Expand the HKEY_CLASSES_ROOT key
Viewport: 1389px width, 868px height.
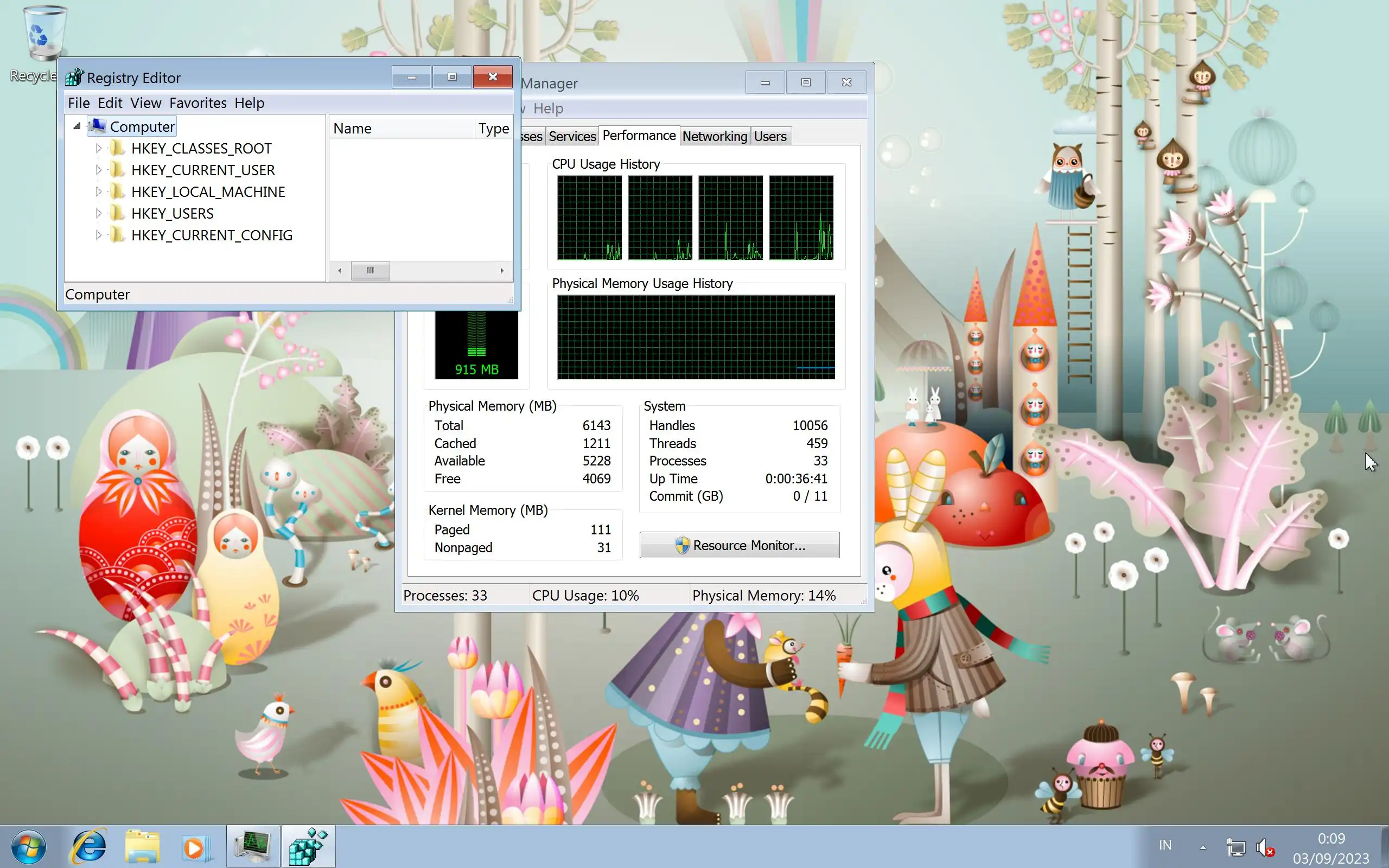(x=98, y=149)
